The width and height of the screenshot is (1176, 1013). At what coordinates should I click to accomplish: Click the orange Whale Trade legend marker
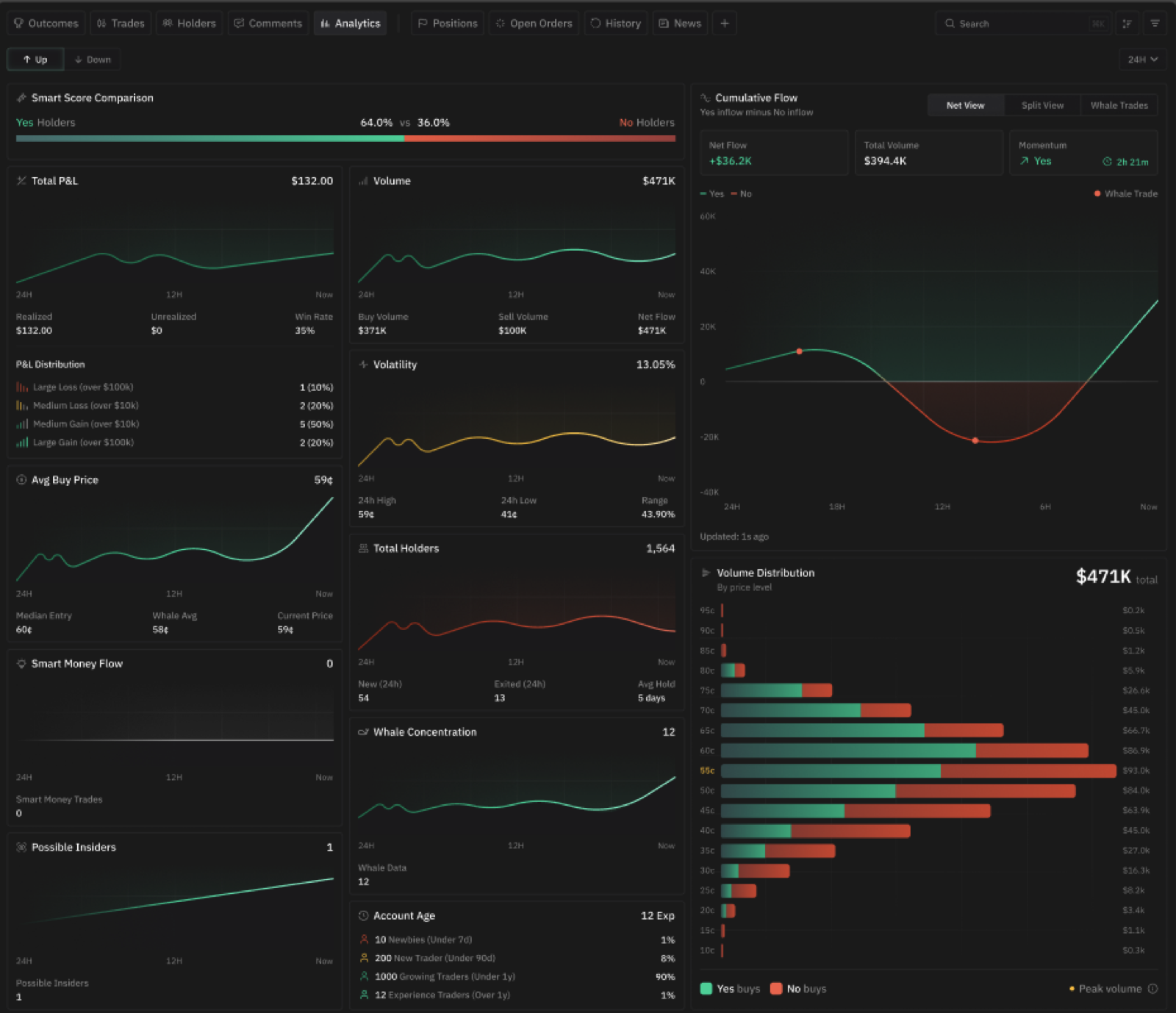click(x=1097, y=194)
